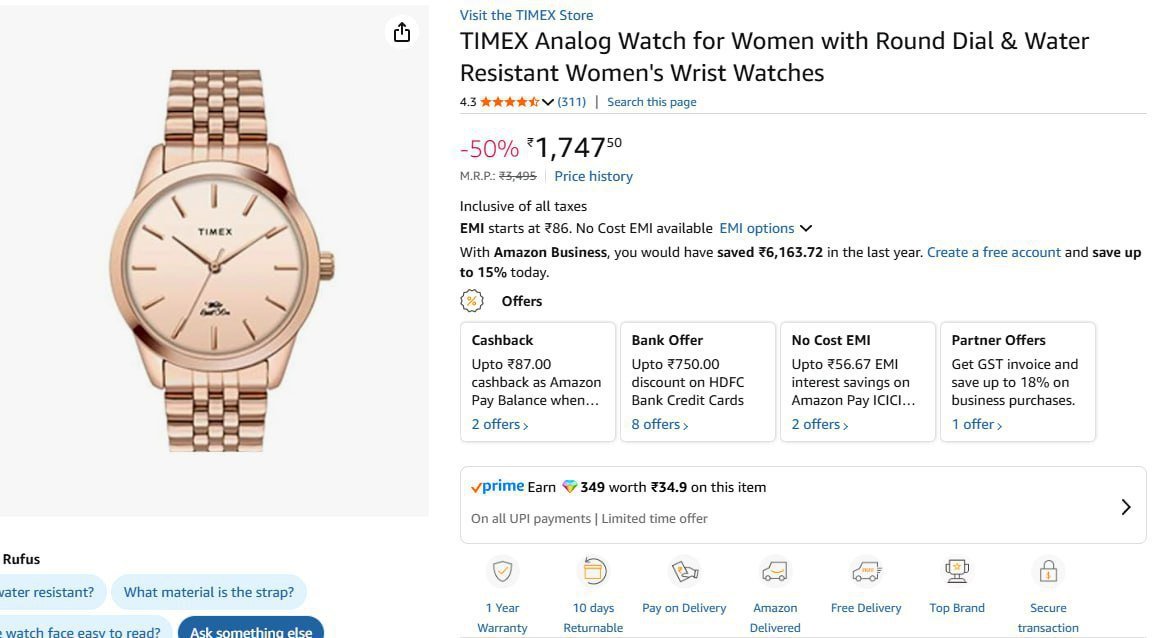This screenshot has height=638, width=1166.
Task: Visit the TIMEX Store link
Action: point(526,15)
